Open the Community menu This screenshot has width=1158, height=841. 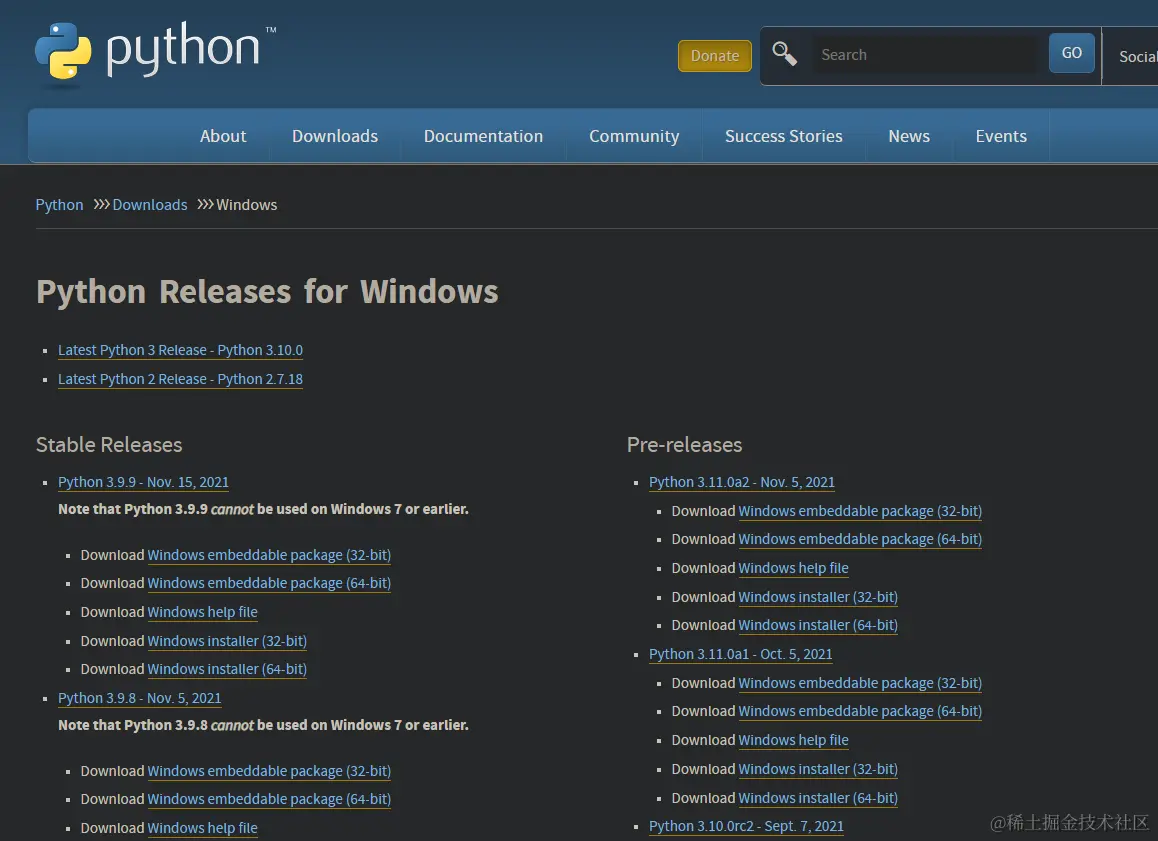[x=634, y=136]
